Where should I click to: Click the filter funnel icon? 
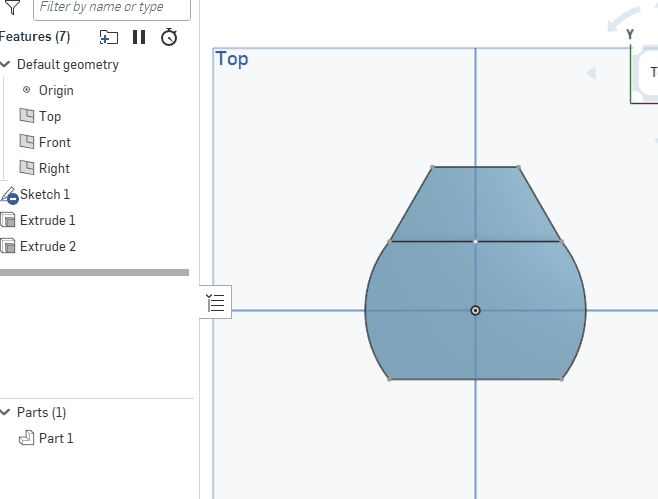12,7
